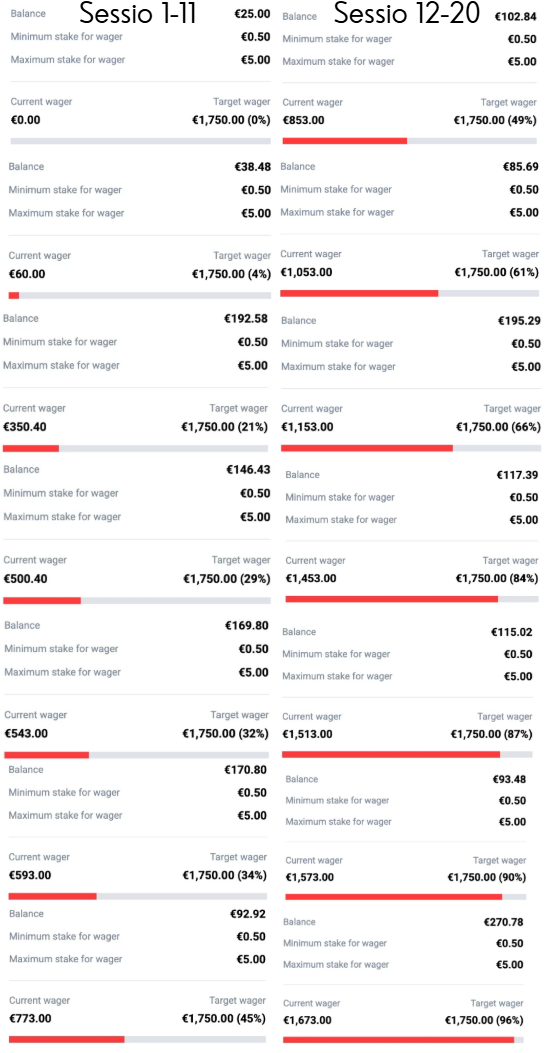The height and width of the screenshot is (1053, 549).
Task: Click the 21% wager progress bar
Action: point(136,448)
